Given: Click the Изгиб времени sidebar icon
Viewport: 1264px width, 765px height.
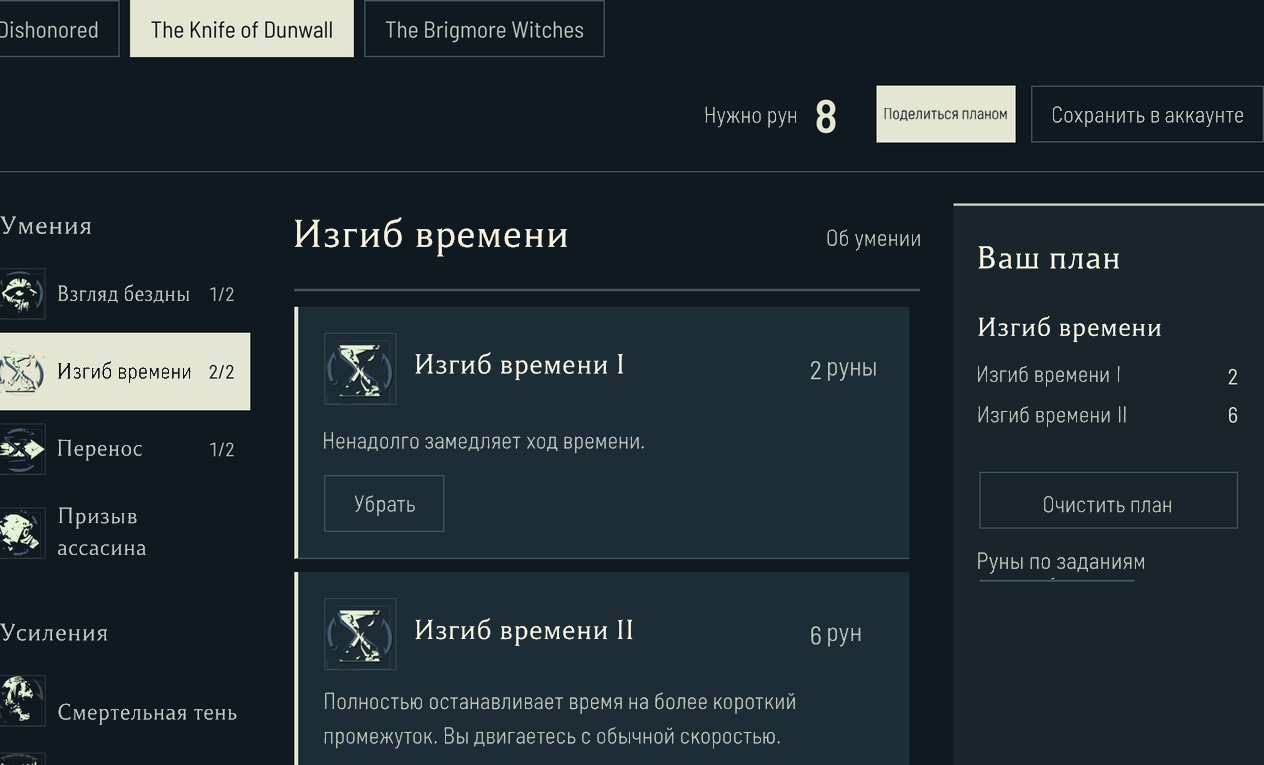Looking at the screenshot, I should click(21, 372).
